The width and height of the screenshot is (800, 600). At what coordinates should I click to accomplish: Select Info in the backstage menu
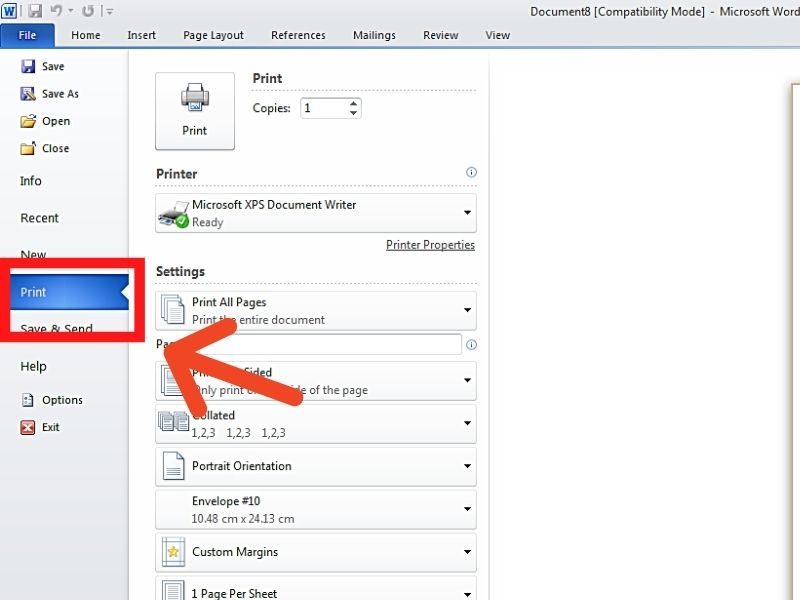coord(31,181)
